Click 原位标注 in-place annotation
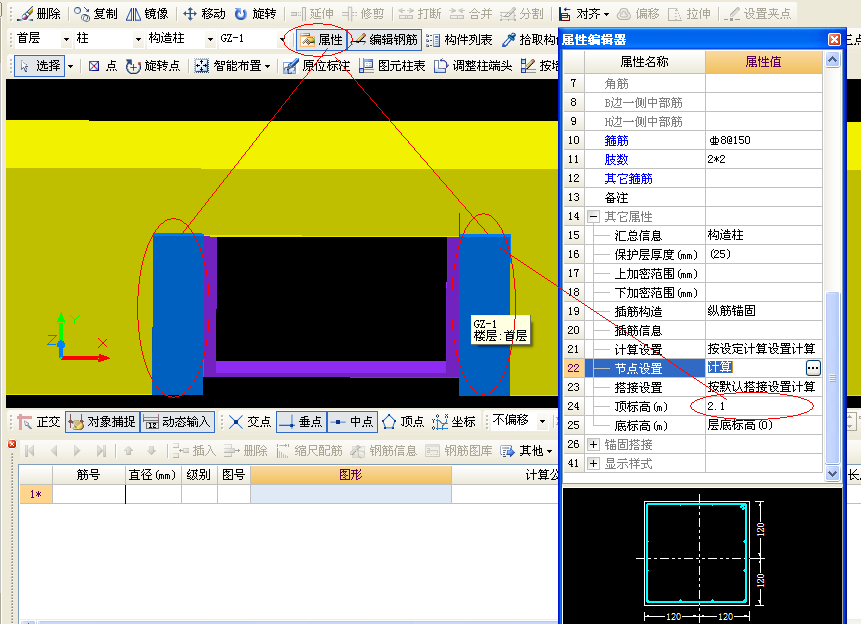Screen dimensions: 861x624 pos(316,66)
